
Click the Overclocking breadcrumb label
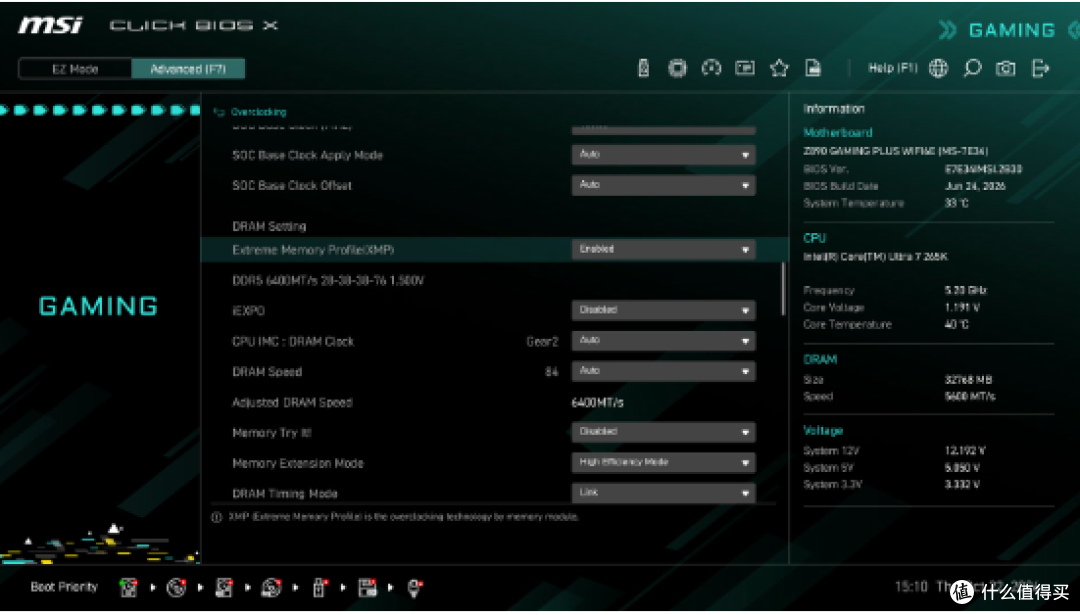click(x=258, y=112)
